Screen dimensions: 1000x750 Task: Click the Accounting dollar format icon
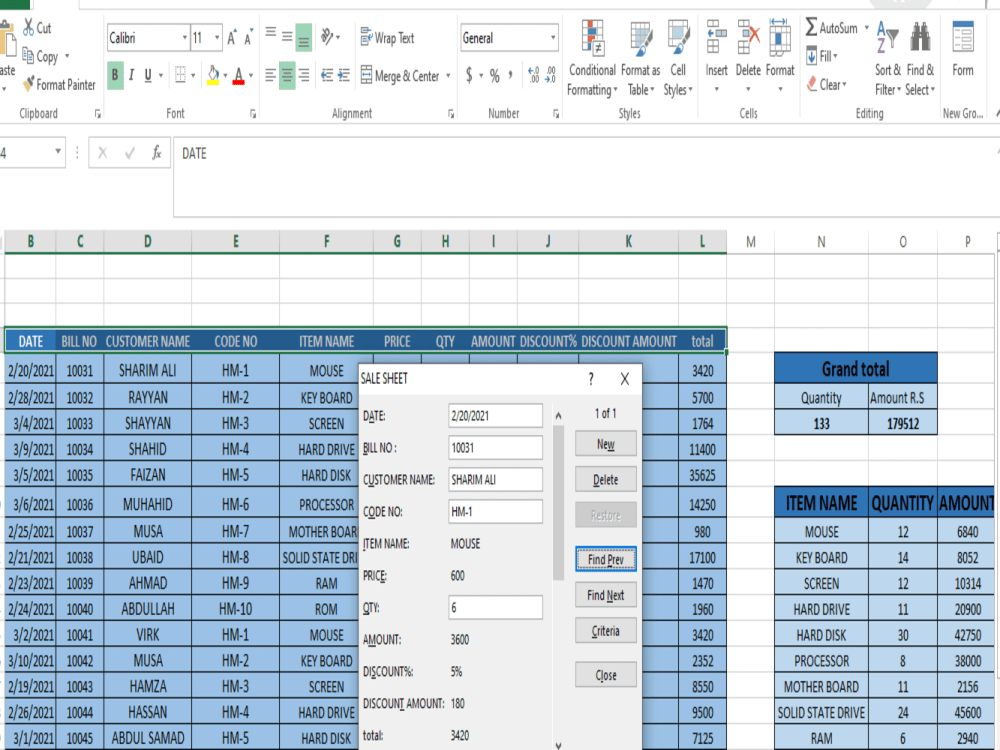click(469, 75)
